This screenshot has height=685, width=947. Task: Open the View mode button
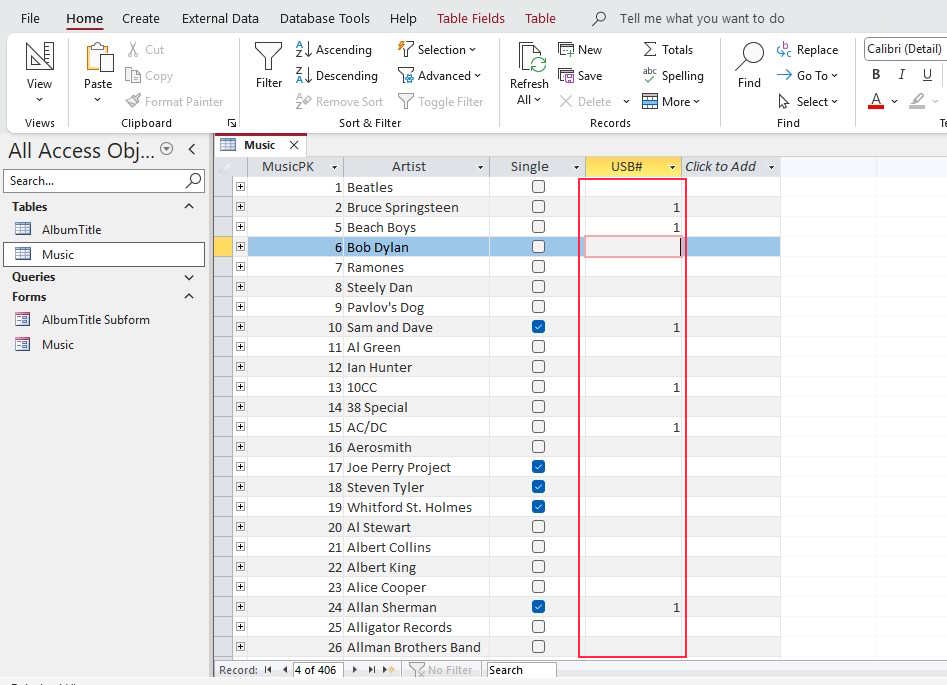pos(39,72)
